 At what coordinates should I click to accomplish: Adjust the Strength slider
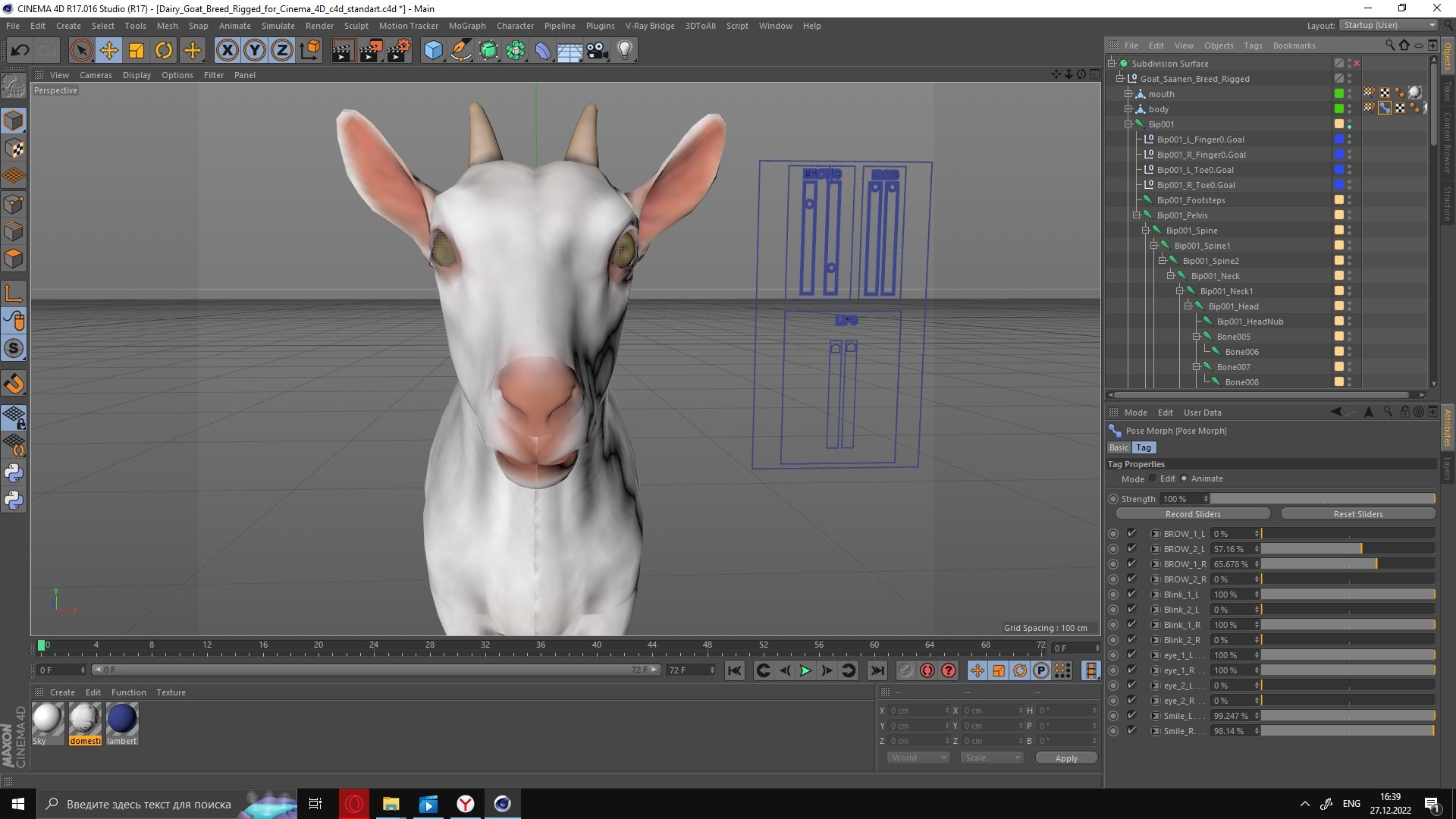(1323, 498)
